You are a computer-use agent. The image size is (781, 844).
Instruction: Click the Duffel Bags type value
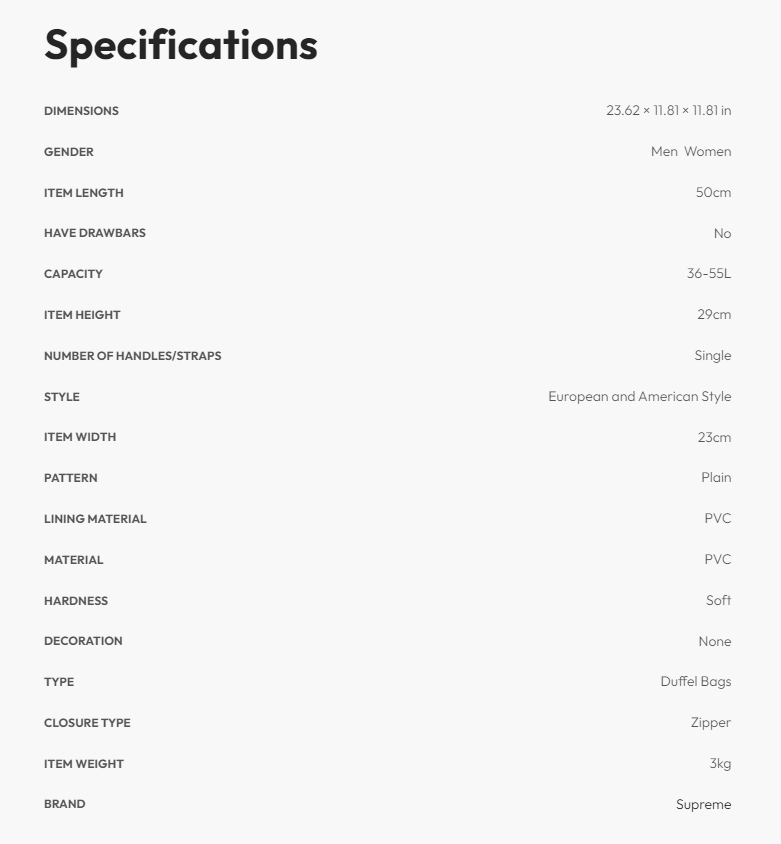[x=695, y=682]
